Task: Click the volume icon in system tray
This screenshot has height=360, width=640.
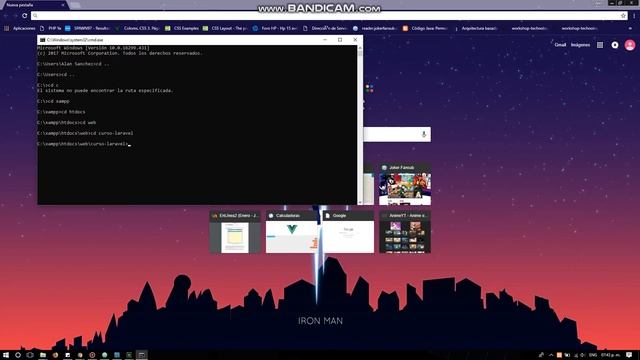Action: tap(583, 355)
